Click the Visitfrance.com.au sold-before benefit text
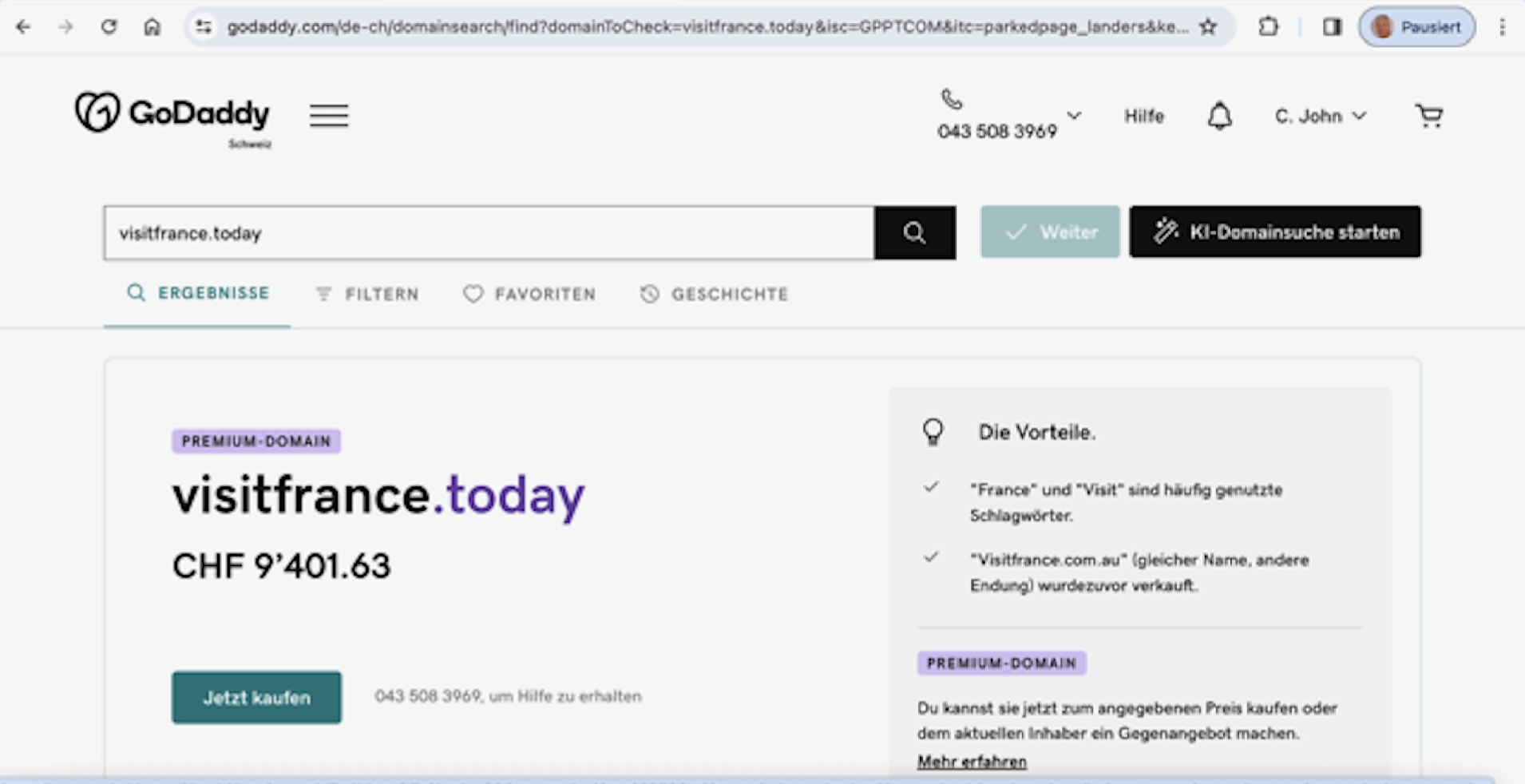 (x=1139, y=572)
